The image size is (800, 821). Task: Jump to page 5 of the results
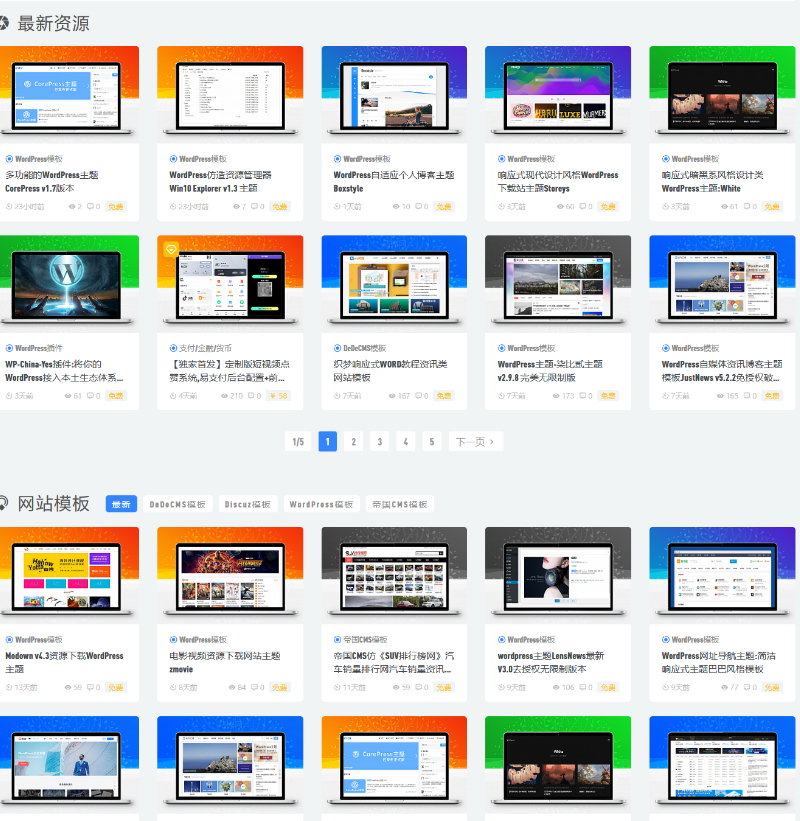tap(431, 441)
